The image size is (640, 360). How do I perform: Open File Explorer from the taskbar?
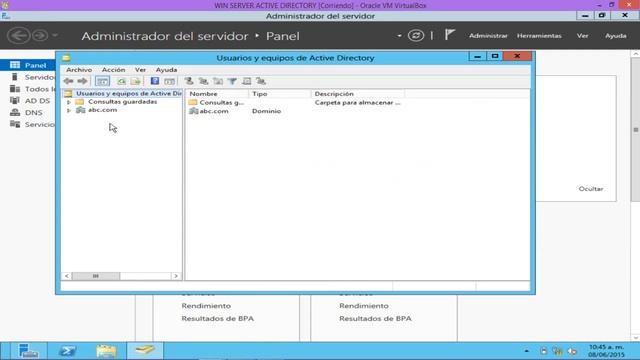pos(106,351)
